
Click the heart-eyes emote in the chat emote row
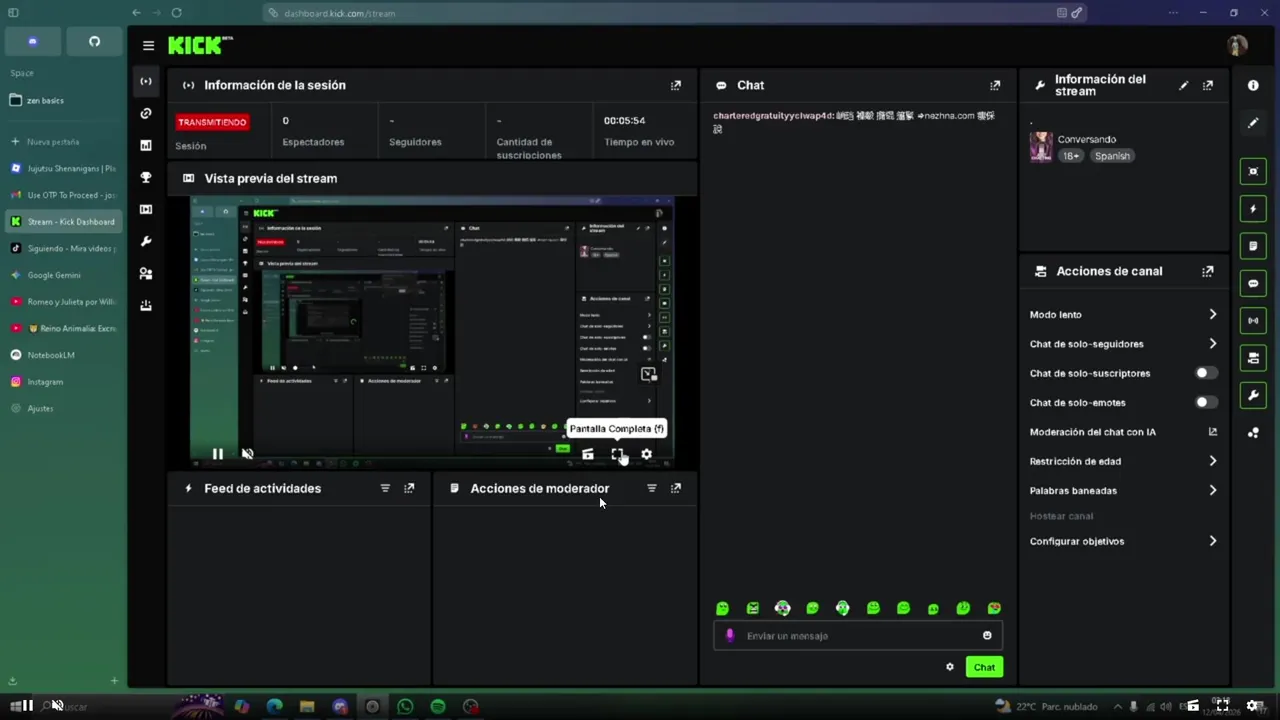(x=994, y=608)
